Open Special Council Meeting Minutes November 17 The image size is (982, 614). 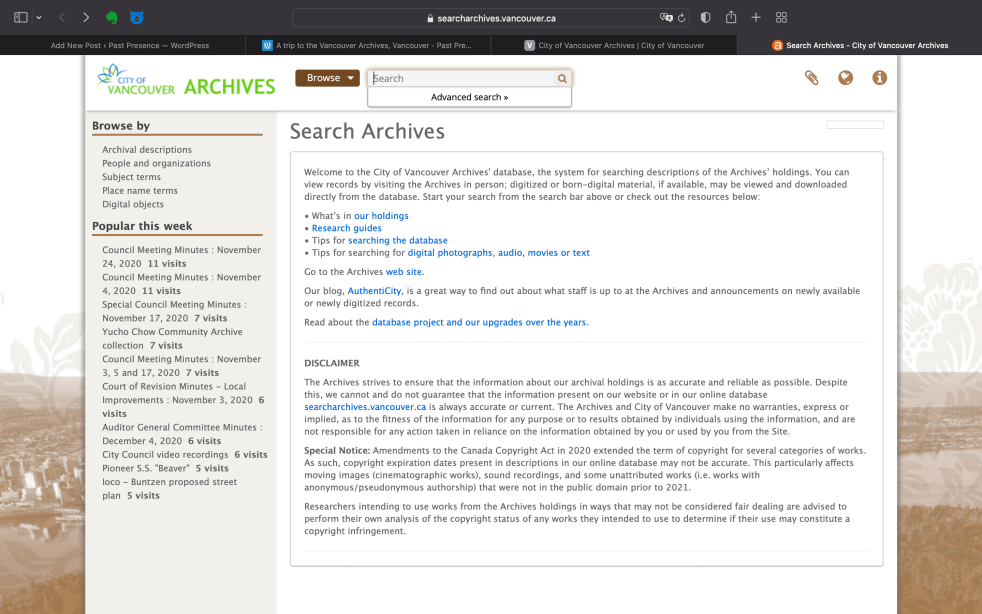pos(174,311)
